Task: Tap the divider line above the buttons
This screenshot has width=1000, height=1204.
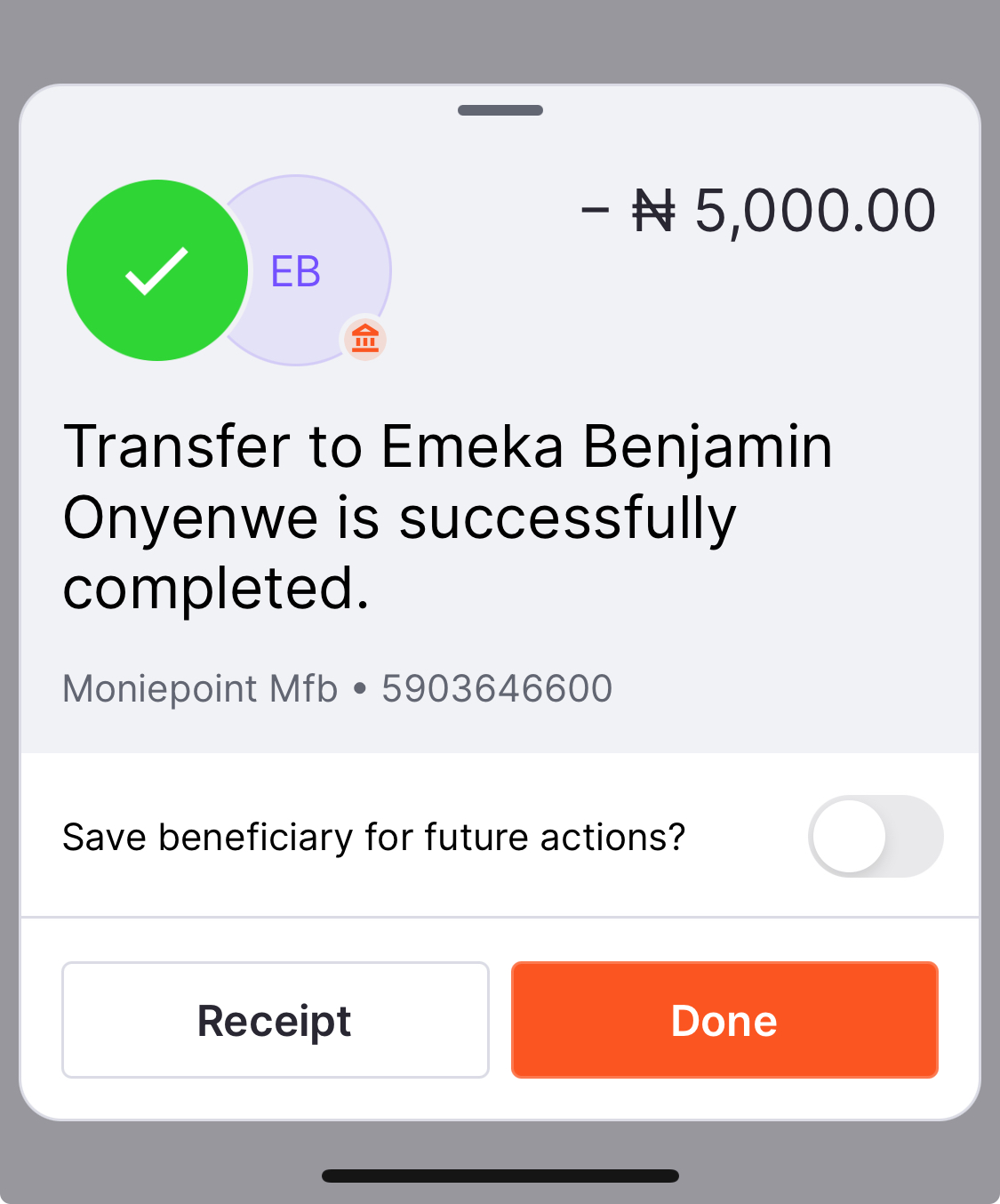Action: tap(500, 916)
